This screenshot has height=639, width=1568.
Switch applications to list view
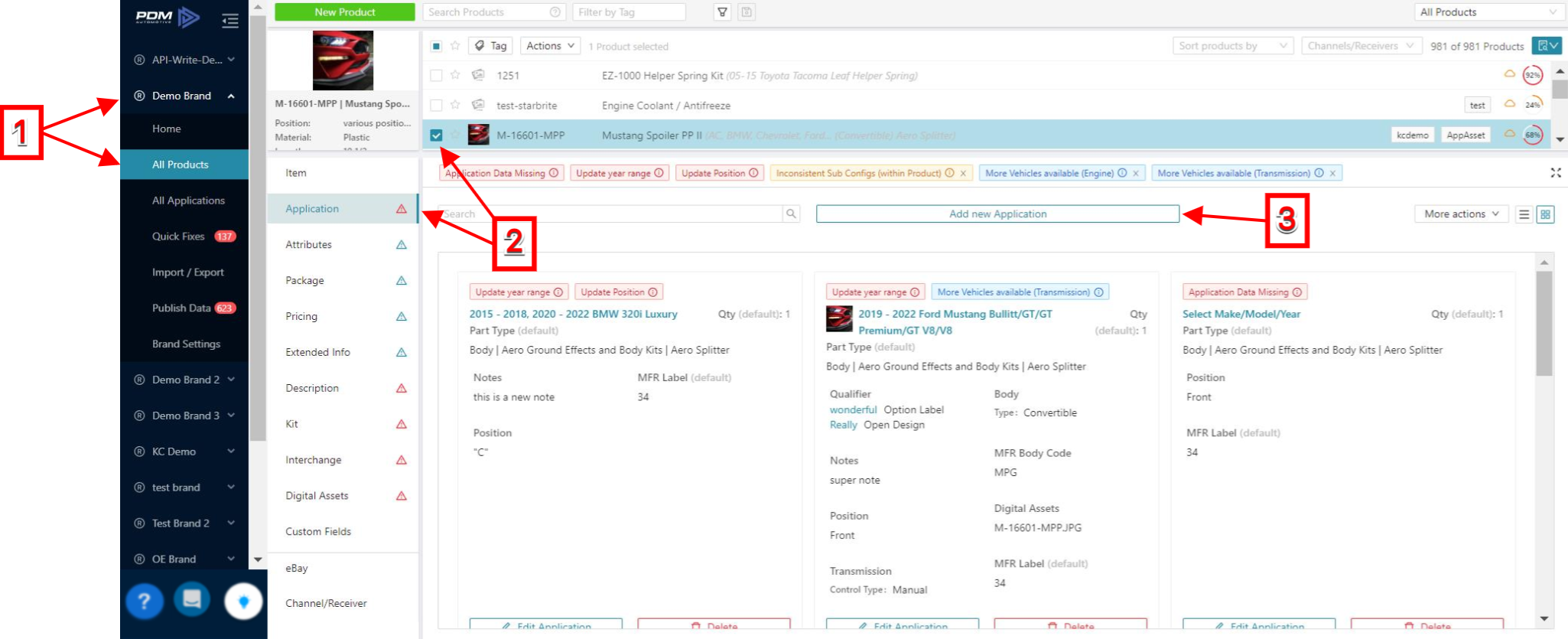pos(1524,215)
